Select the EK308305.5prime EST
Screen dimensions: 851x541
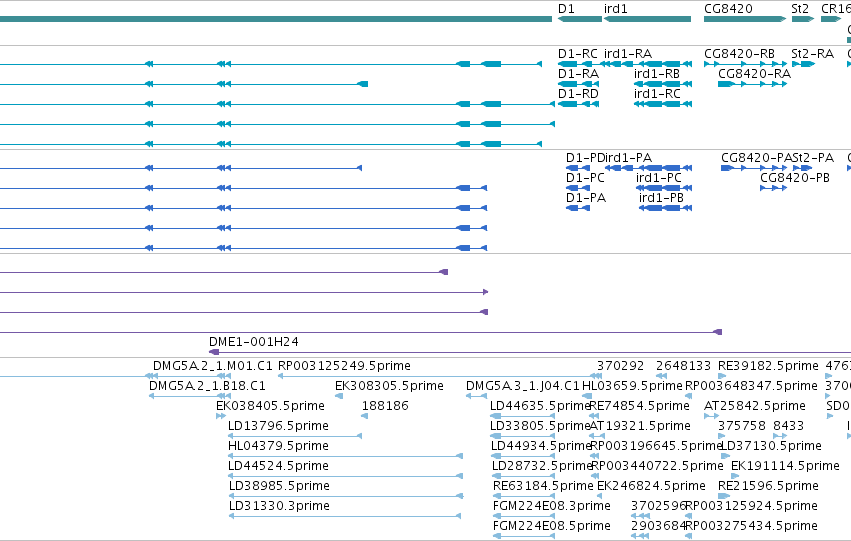tap(389, 386)
